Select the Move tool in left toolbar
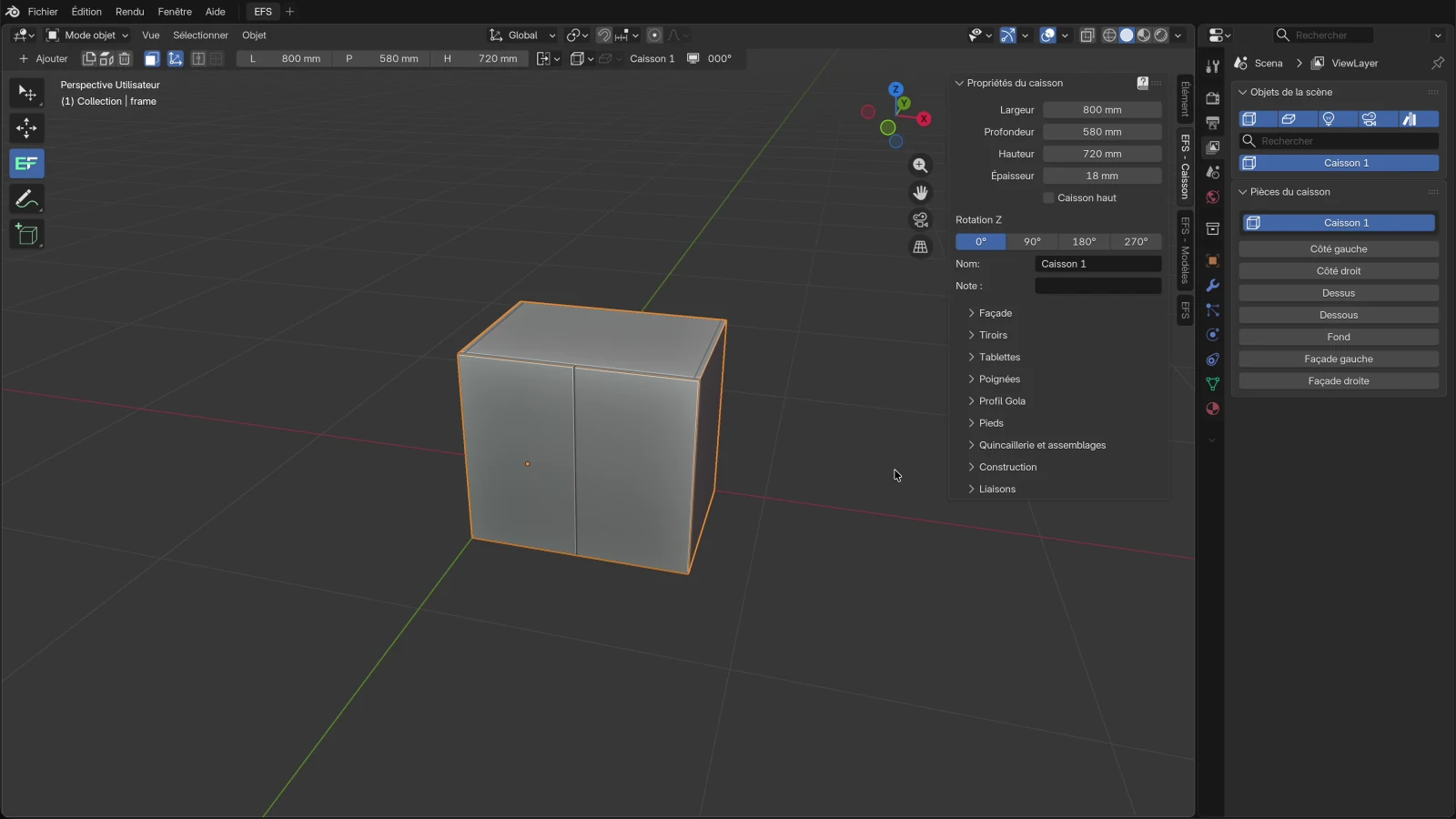 click(26, 128)
